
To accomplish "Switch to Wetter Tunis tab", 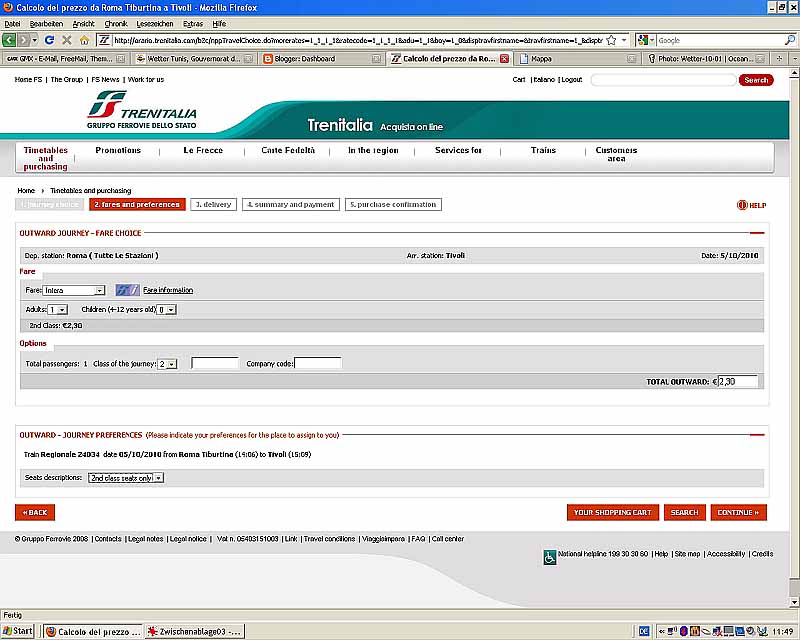I will (194, 59).
